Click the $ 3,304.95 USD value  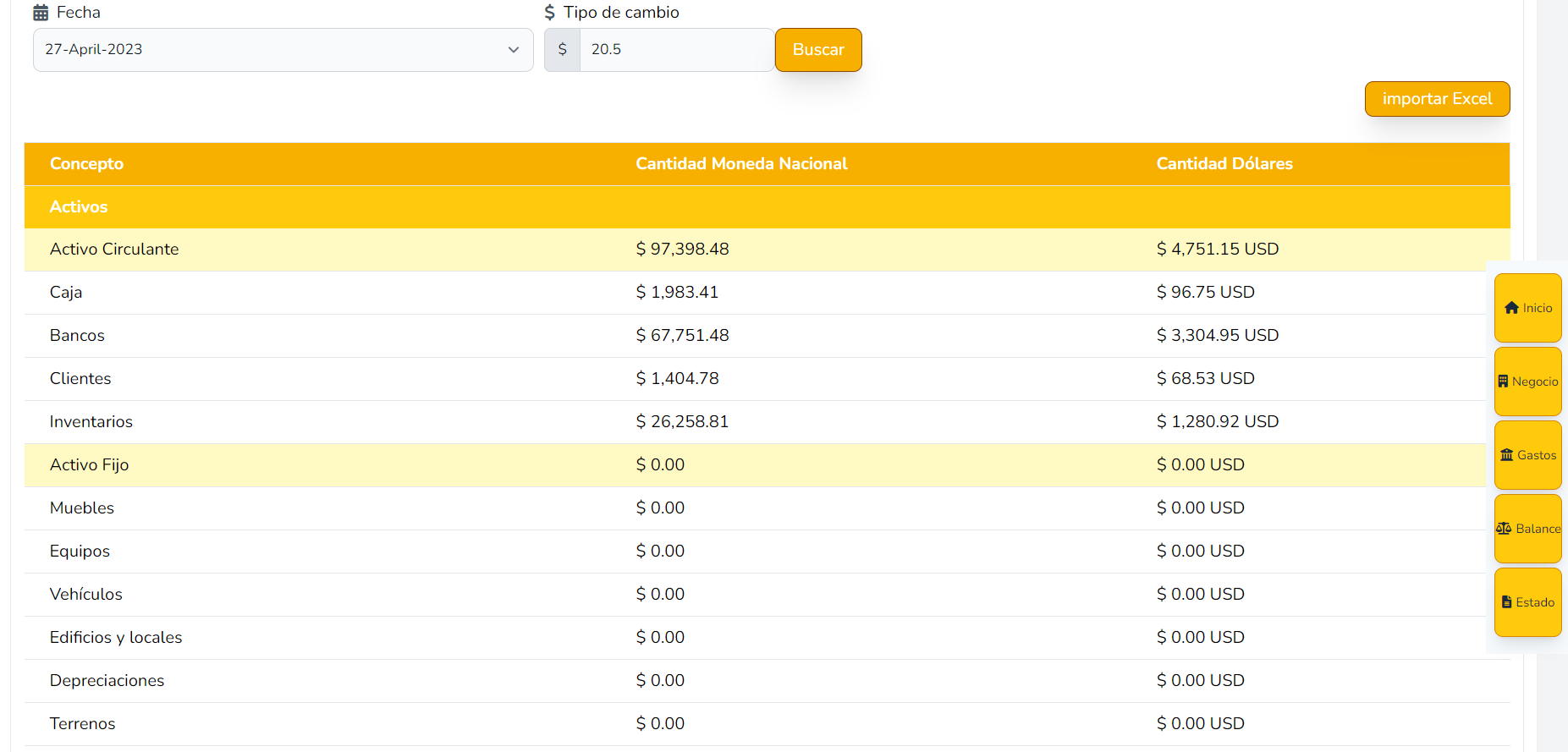coord(1218,336)
